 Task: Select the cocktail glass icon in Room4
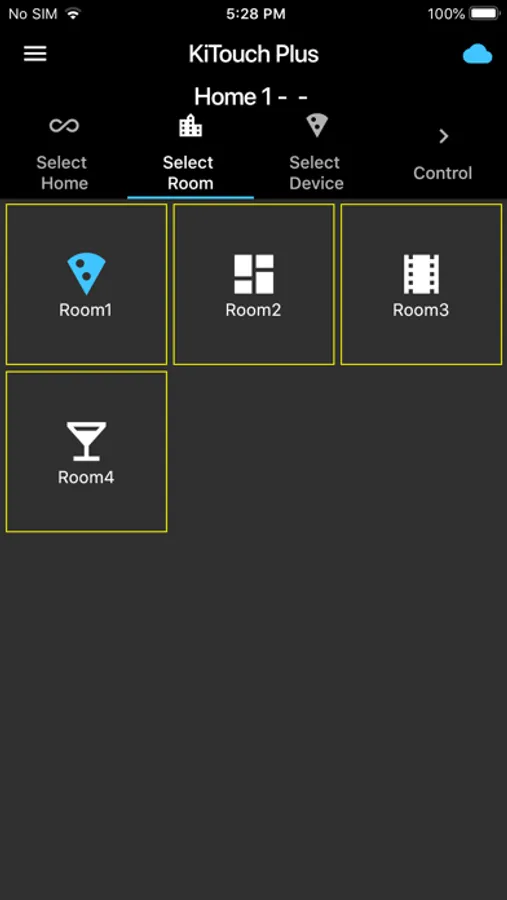(x=86, y=441)
